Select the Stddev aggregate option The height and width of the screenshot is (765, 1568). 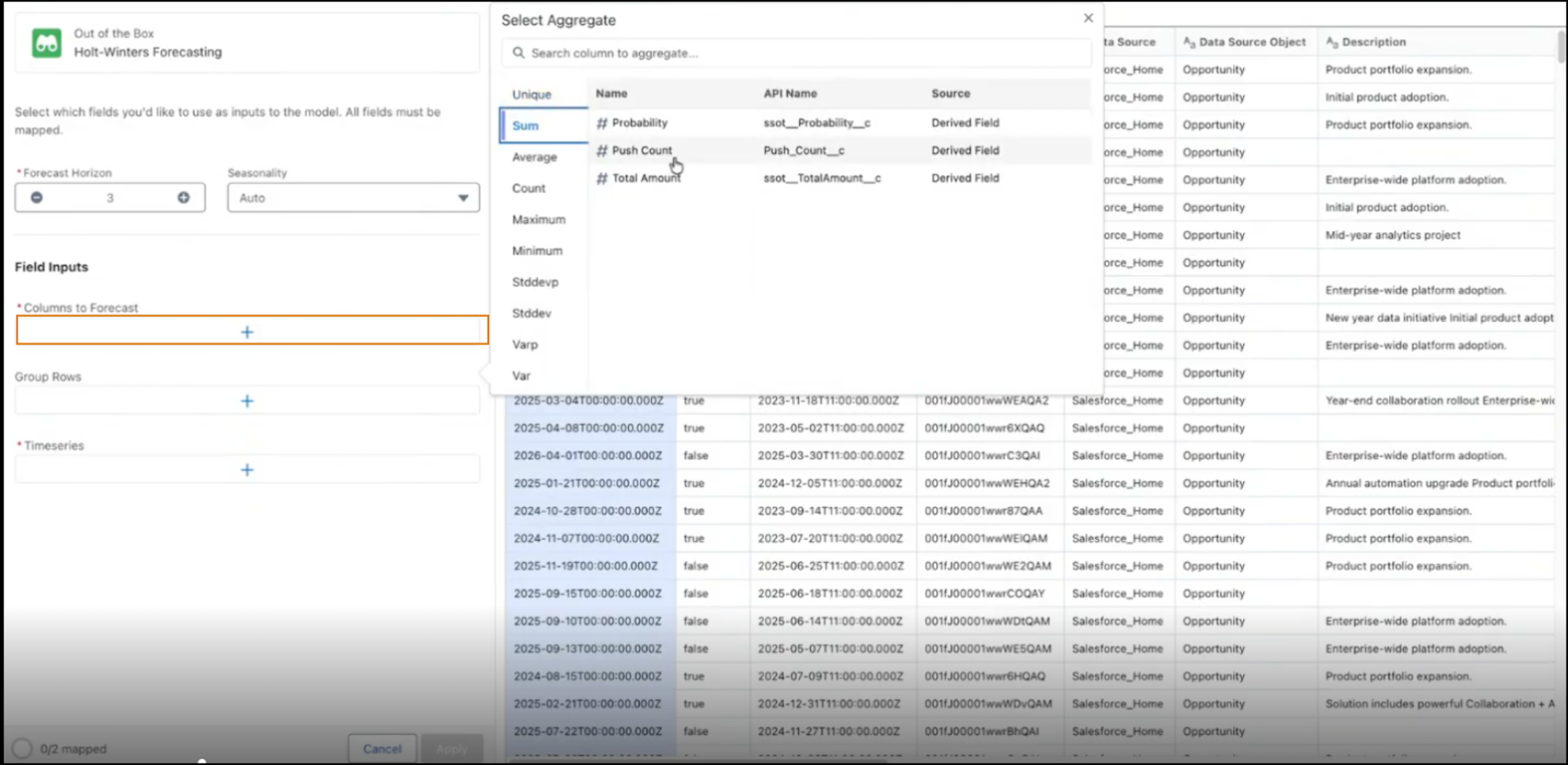point(532,313)
